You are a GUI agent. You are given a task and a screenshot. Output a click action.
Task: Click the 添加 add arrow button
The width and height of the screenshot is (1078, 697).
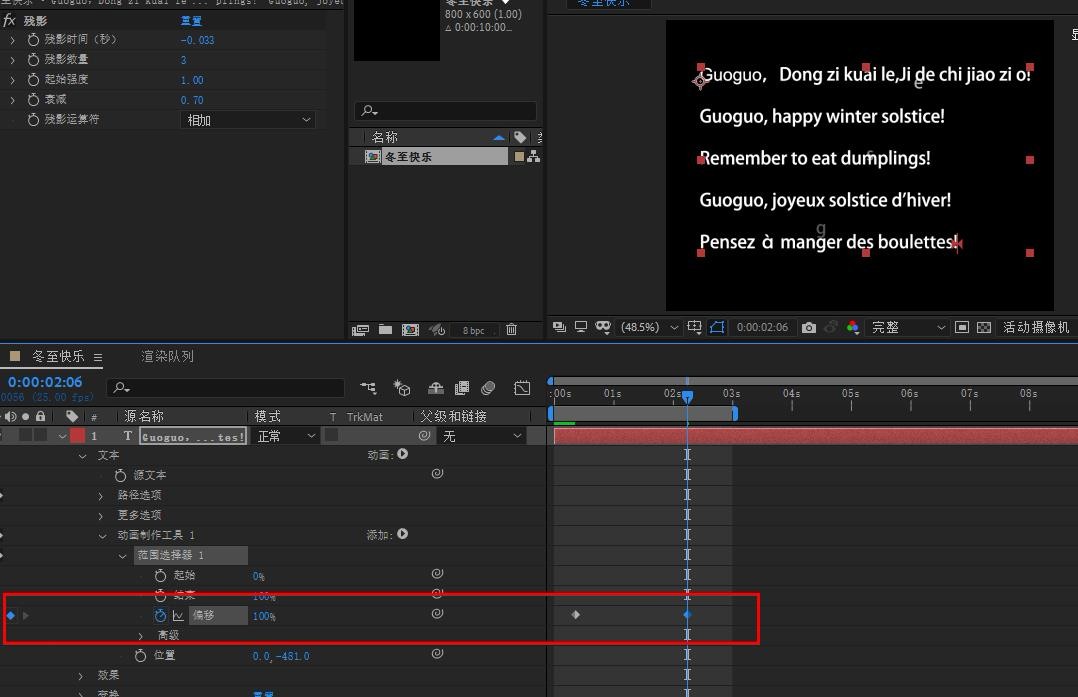403,534
